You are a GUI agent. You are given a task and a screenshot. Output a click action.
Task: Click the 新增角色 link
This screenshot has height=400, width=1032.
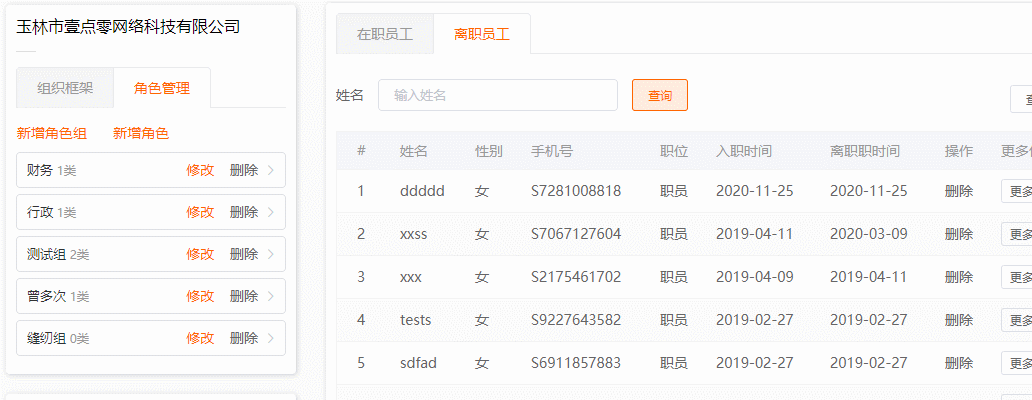click(x=141, y=134)
